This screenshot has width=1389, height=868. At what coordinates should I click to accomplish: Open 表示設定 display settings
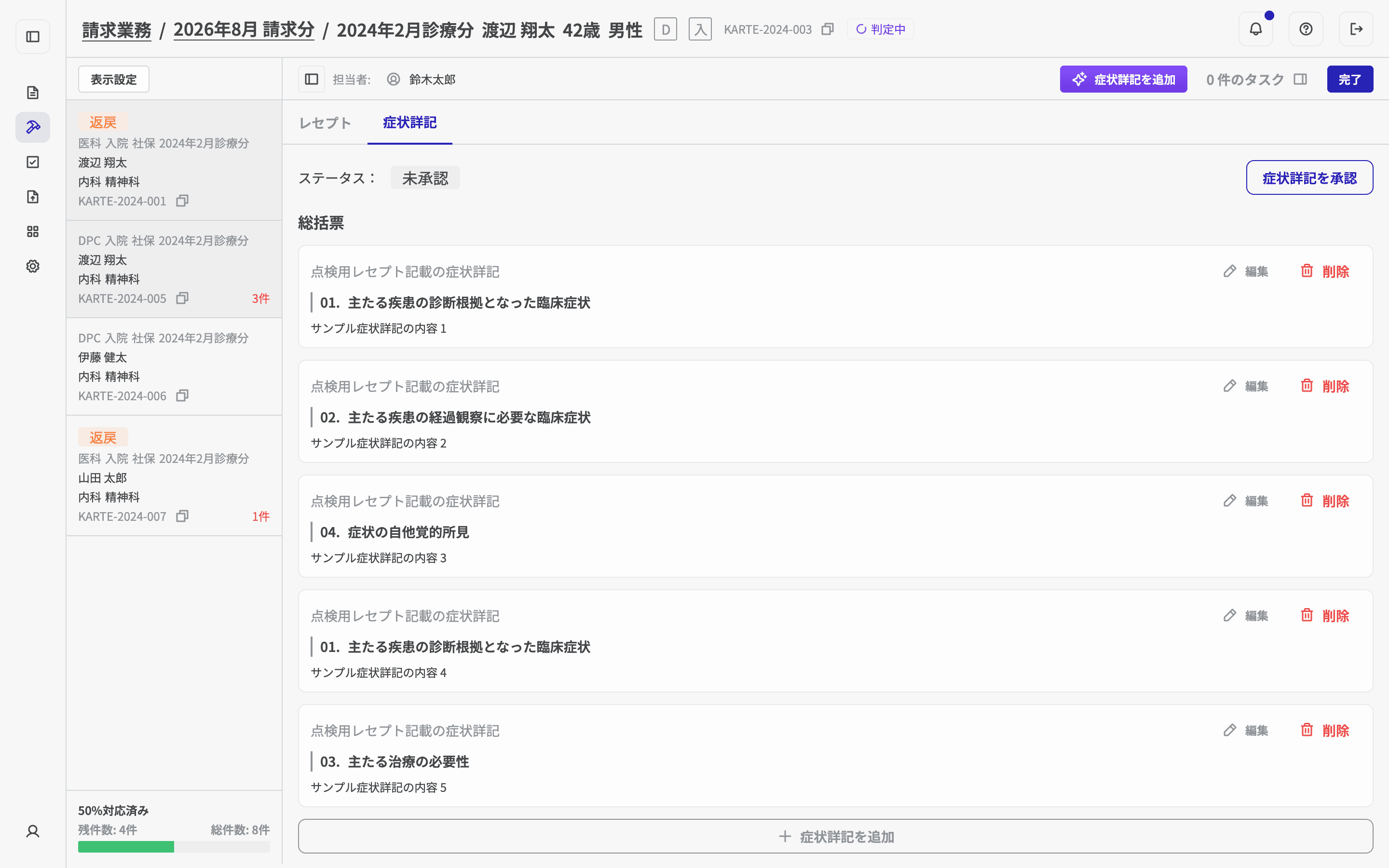114,79
